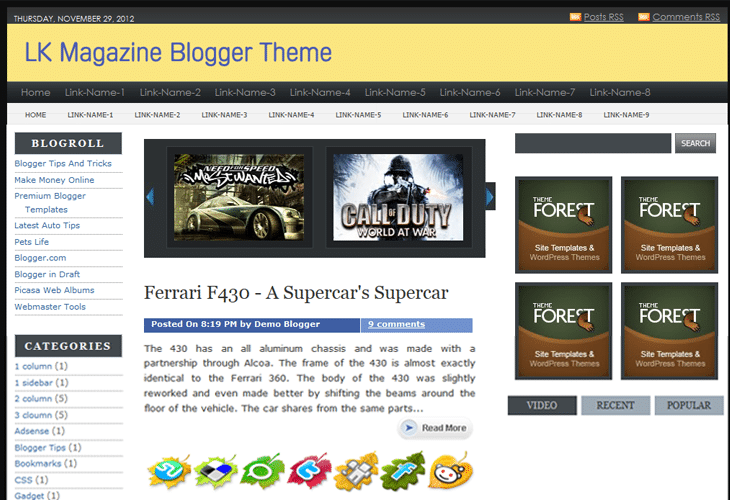
Task: Go to LK Magazine Blogger Theme title
Action: 178,52
